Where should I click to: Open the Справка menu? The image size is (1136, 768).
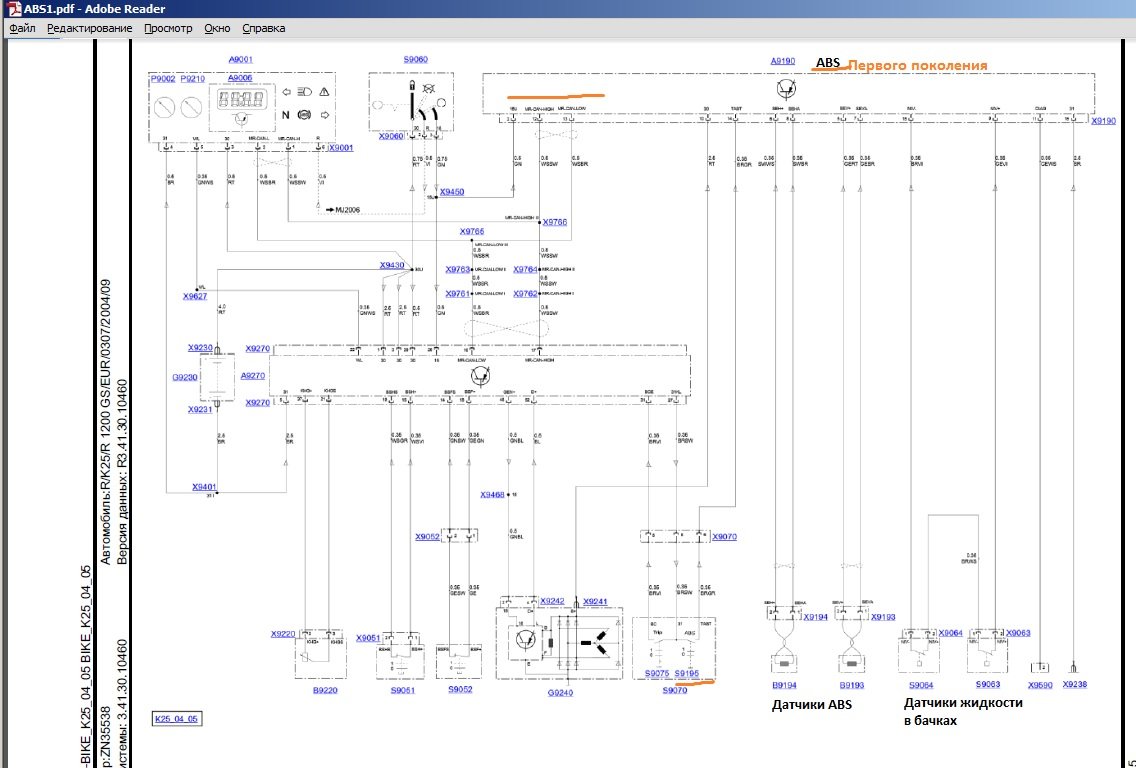tap(264, 28)
